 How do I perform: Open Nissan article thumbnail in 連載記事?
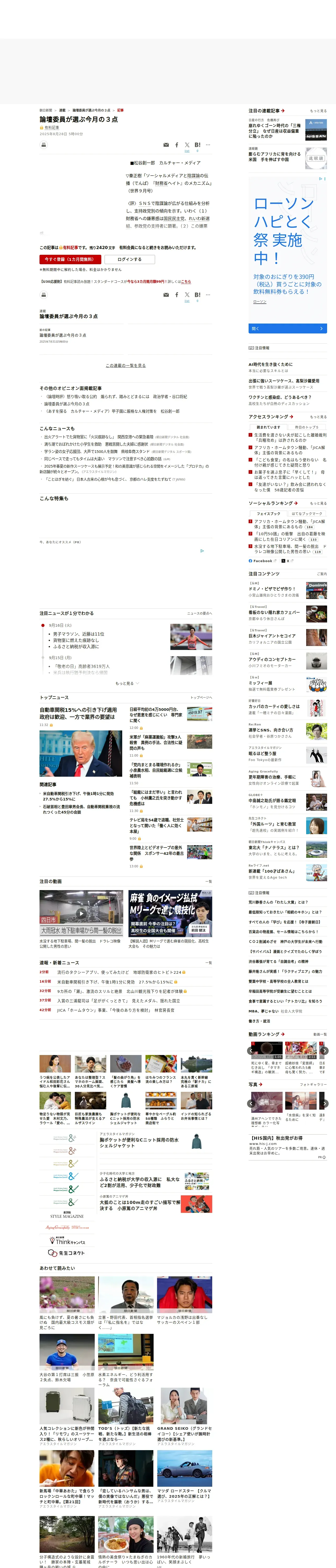coord(316,130)
